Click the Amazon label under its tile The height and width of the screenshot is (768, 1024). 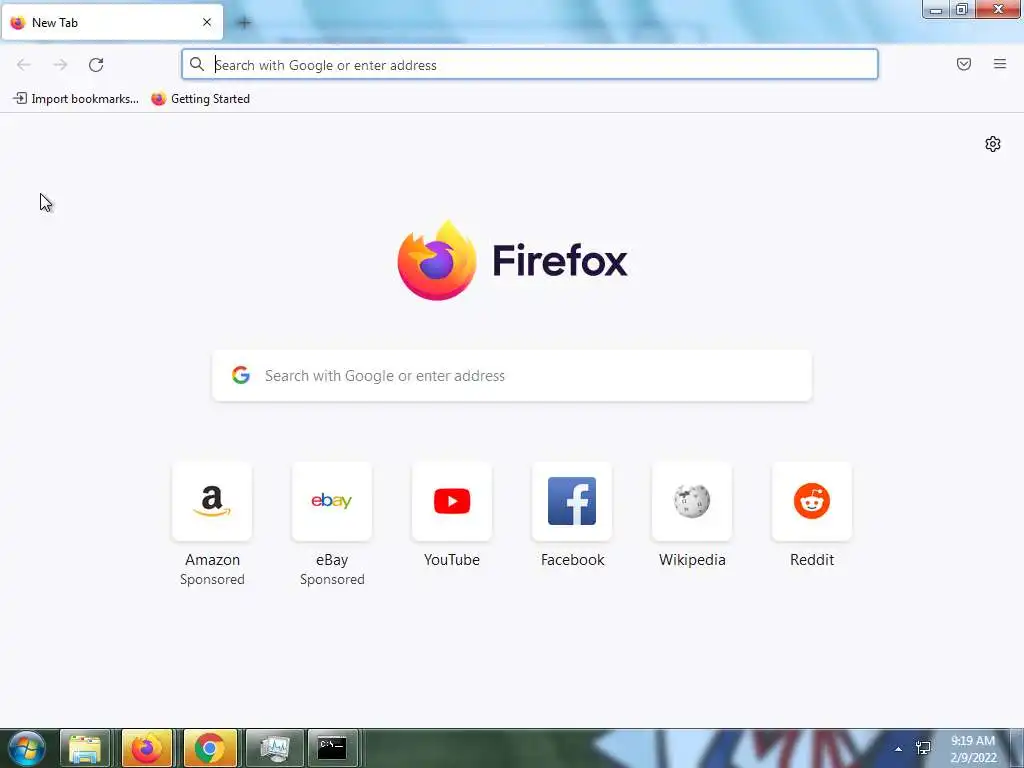[212, 560]
